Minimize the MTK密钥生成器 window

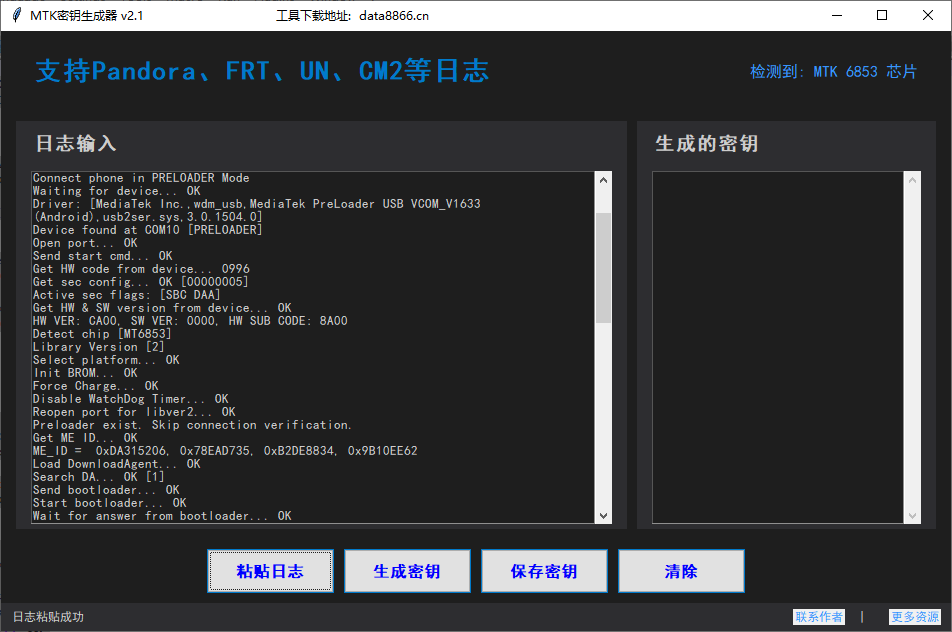pos(835,15)
